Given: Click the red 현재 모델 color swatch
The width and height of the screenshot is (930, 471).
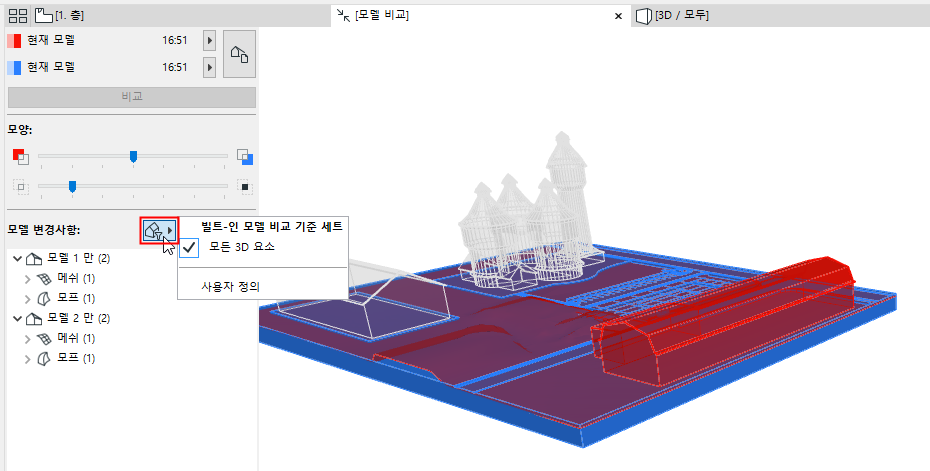Looking at the screenshot, I should [x=14, y=40].
